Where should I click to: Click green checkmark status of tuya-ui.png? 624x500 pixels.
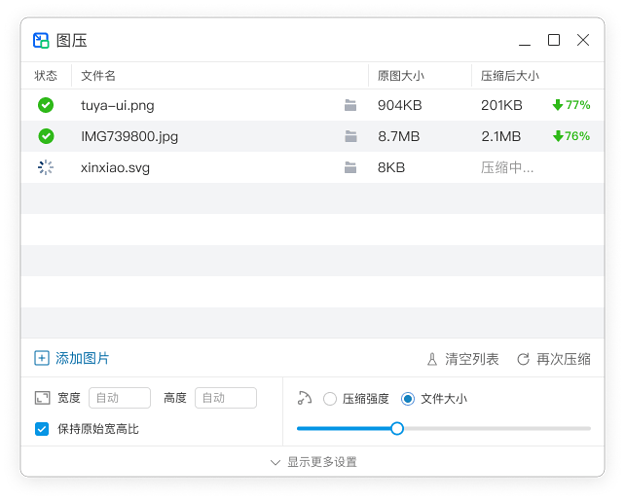[46, 105]
